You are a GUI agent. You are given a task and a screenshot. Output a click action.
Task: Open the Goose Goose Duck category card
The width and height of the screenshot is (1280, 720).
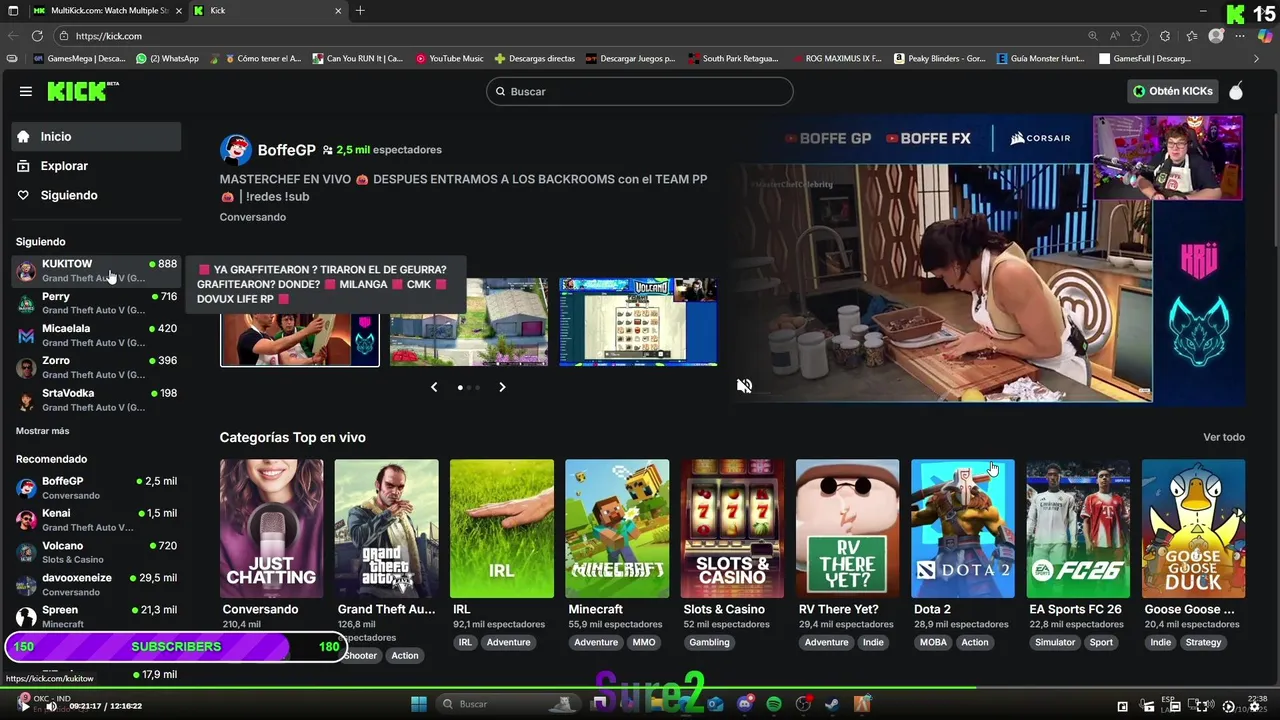point(1193,528)
